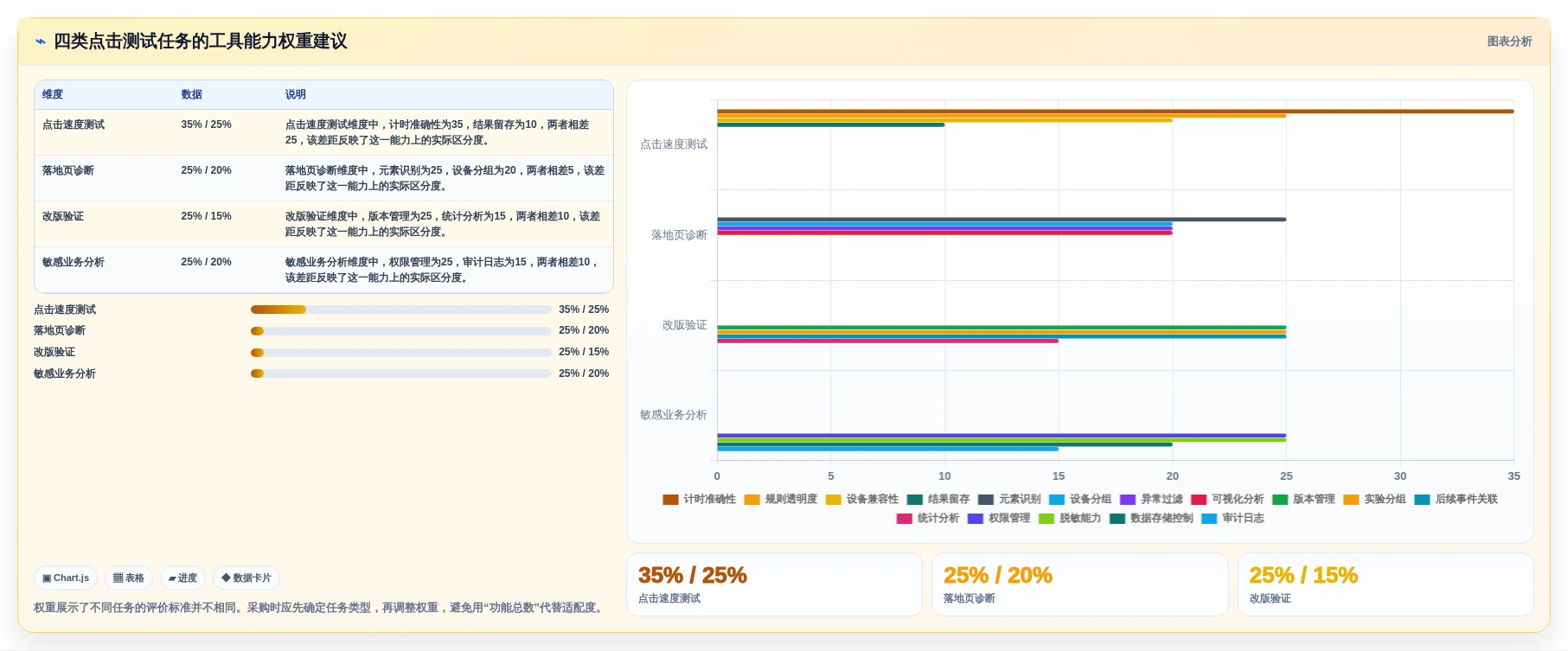
Task: Click the 35% / 25% label beside the progress bars
Action: point(584,310)
